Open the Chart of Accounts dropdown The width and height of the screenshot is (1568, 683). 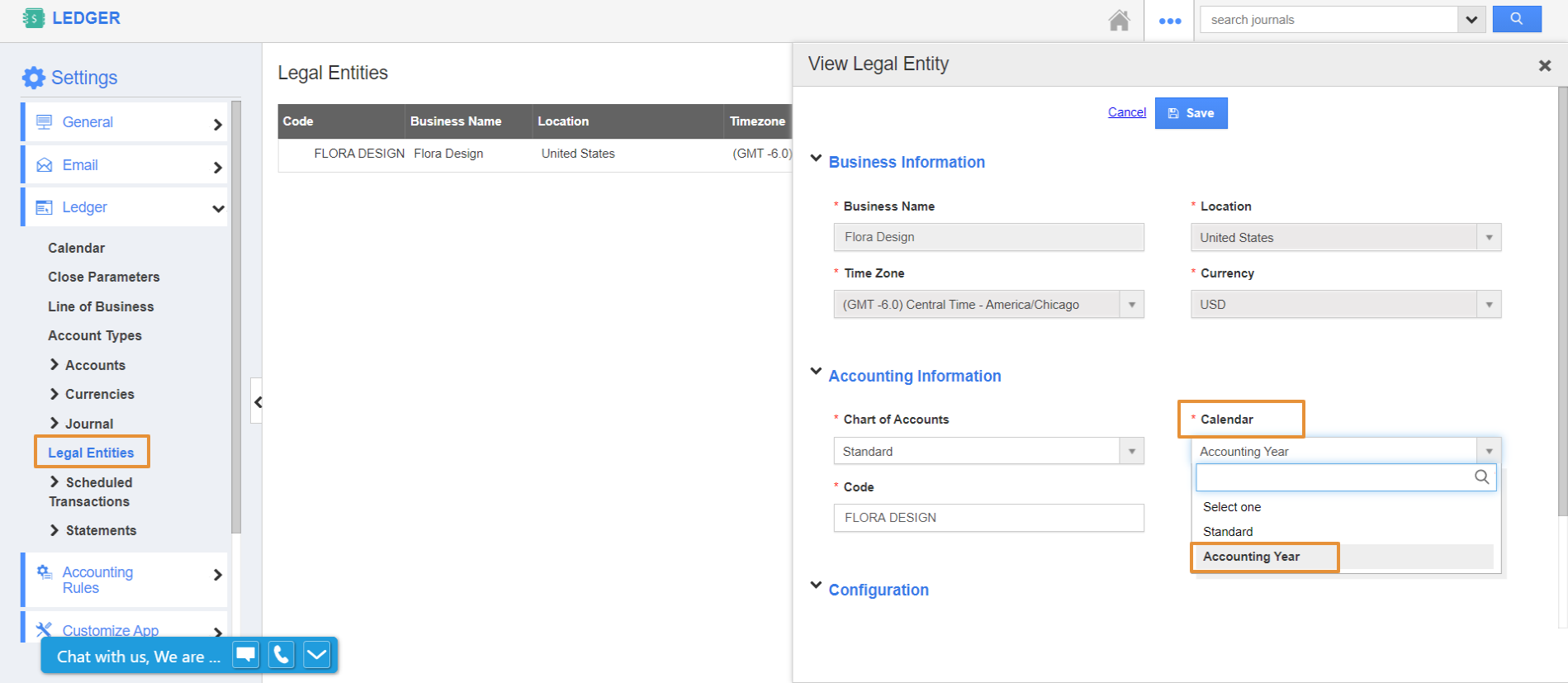(x=1131, y=452)
